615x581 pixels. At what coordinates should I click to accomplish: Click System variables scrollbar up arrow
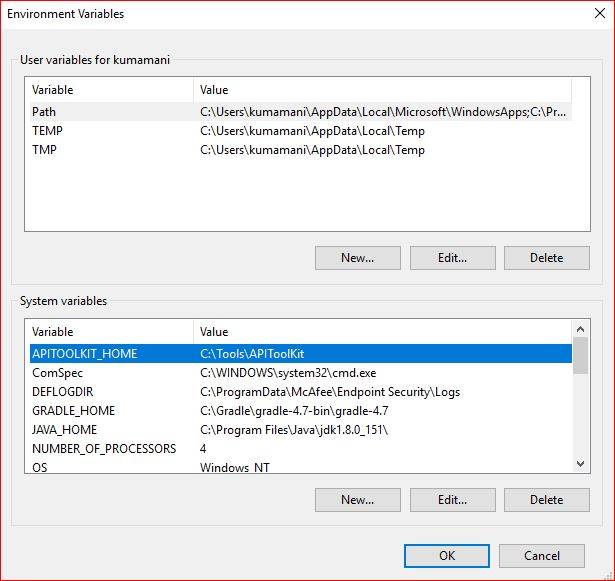point(580,329)
